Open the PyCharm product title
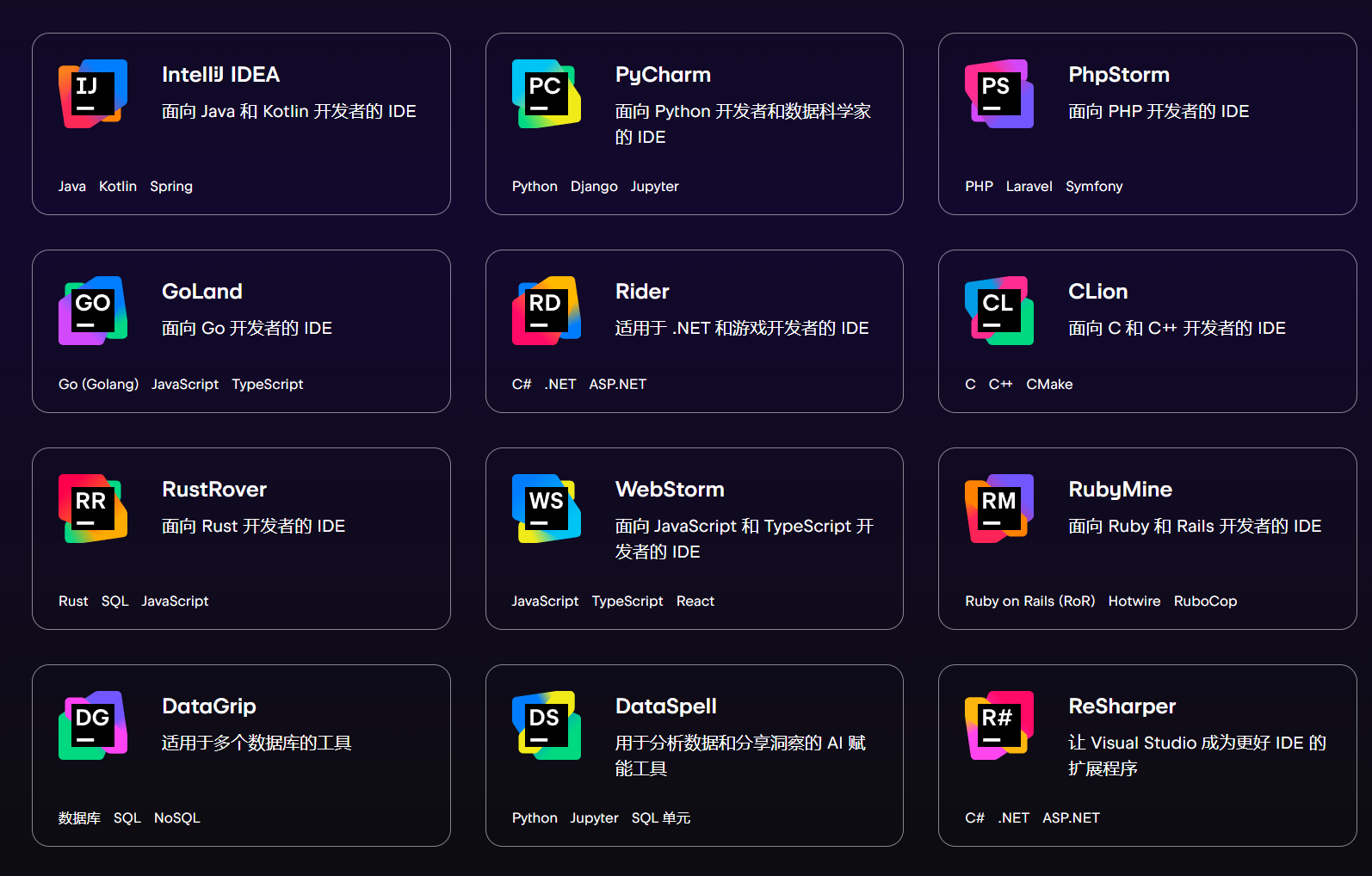Viewport: 1372px width, 876px height. tap(663, 75)
